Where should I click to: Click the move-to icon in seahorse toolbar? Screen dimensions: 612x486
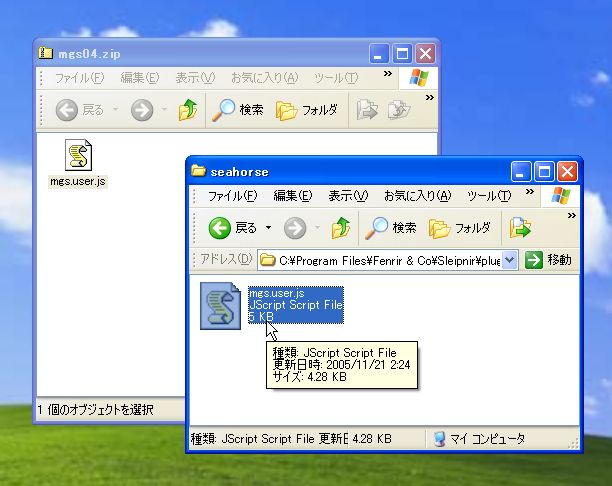(520, 228)
